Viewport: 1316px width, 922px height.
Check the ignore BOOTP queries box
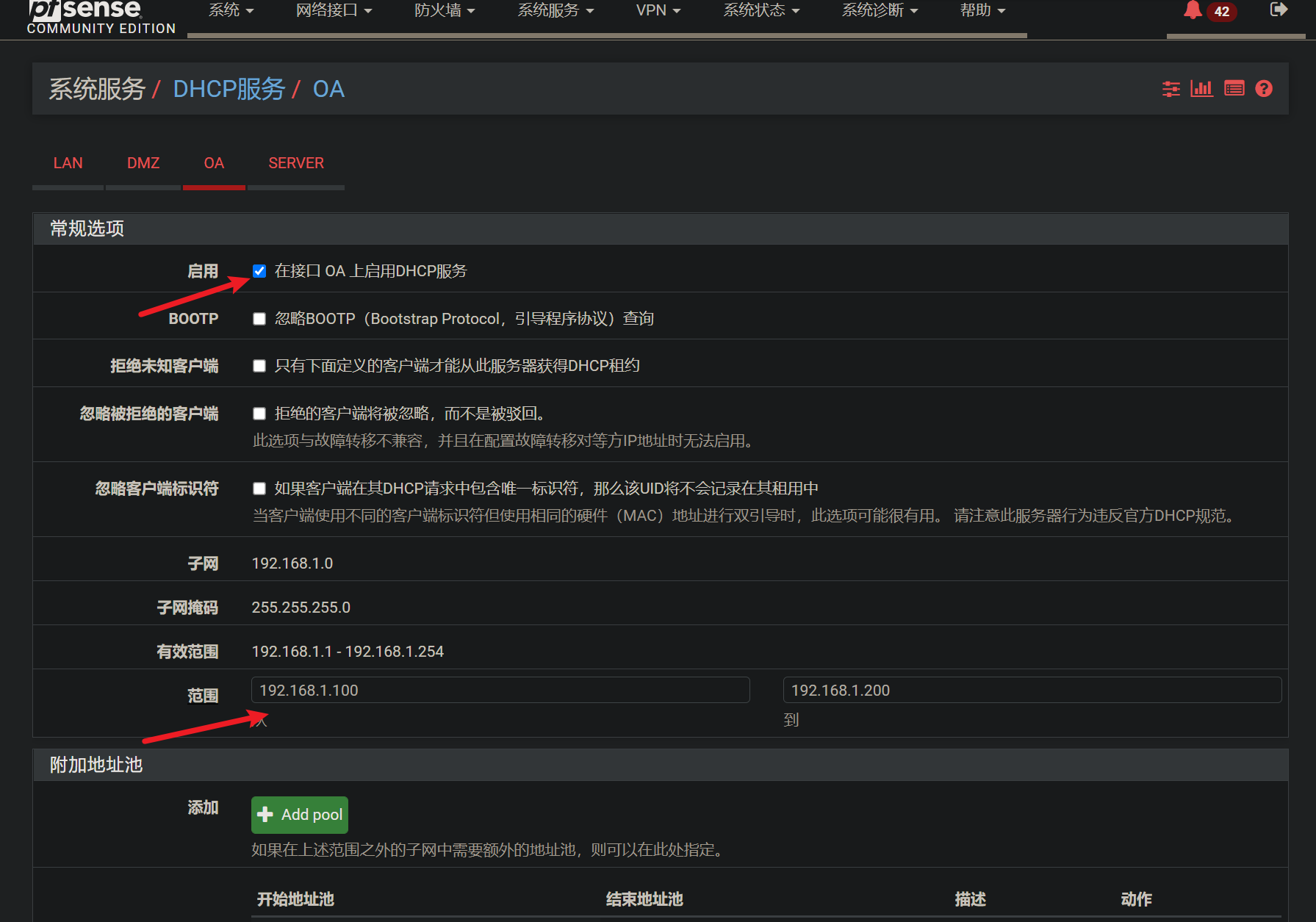click(259, 319)
